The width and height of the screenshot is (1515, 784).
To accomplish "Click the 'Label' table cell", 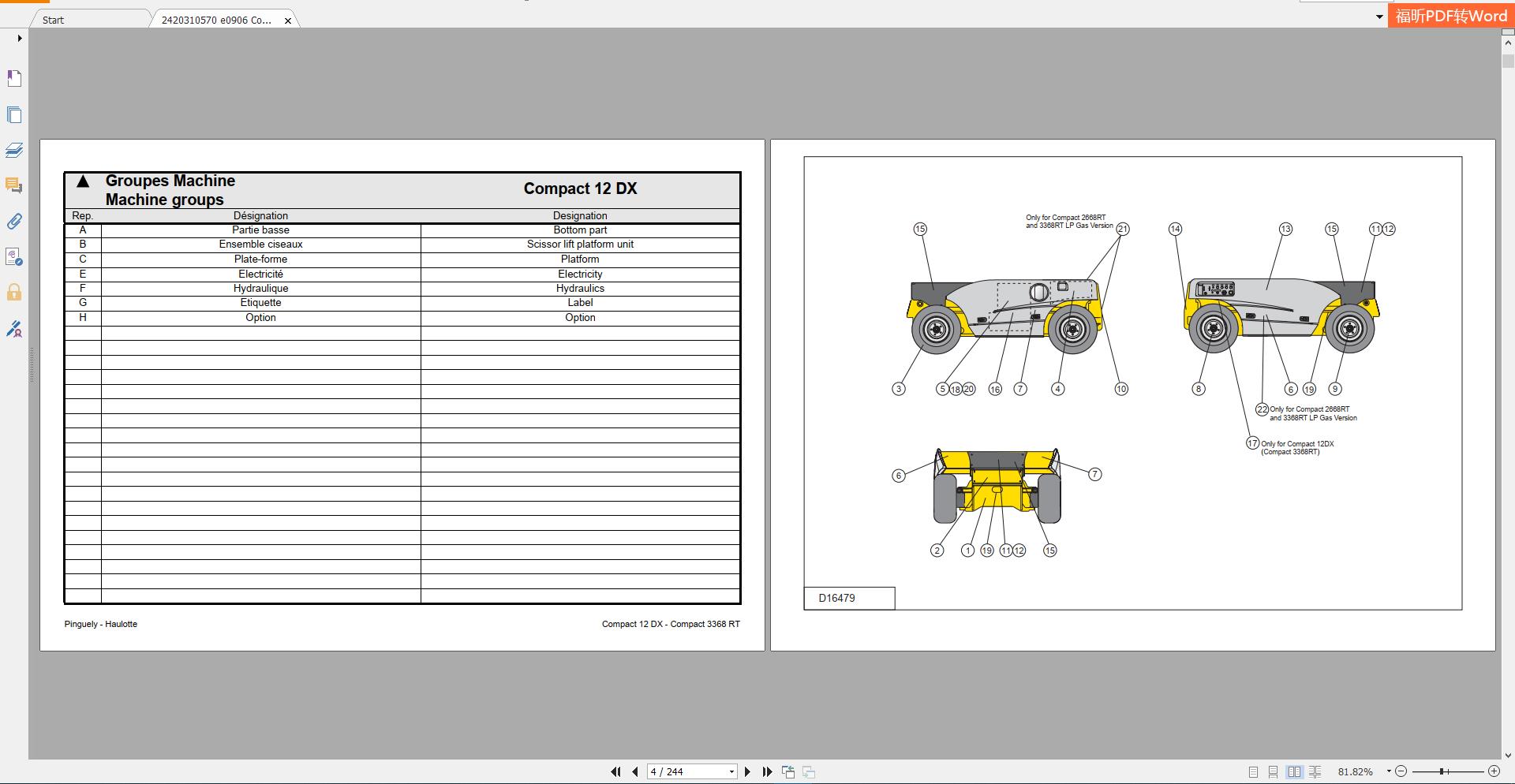I will (580, 303).
